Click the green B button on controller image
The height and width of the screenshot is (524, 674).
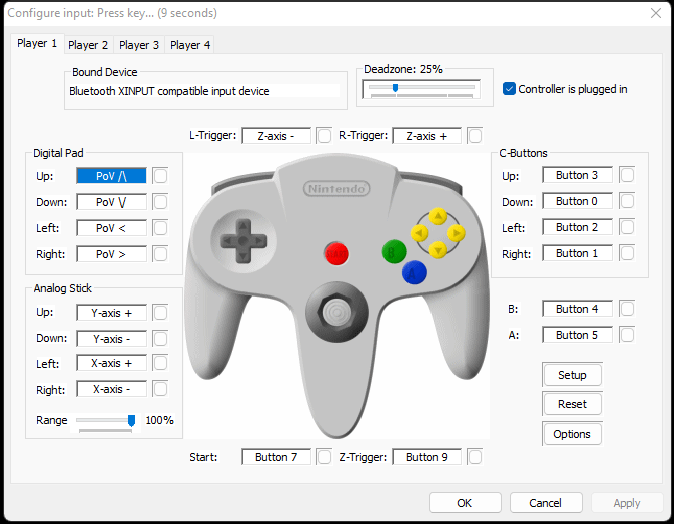[x=394, y=251]
